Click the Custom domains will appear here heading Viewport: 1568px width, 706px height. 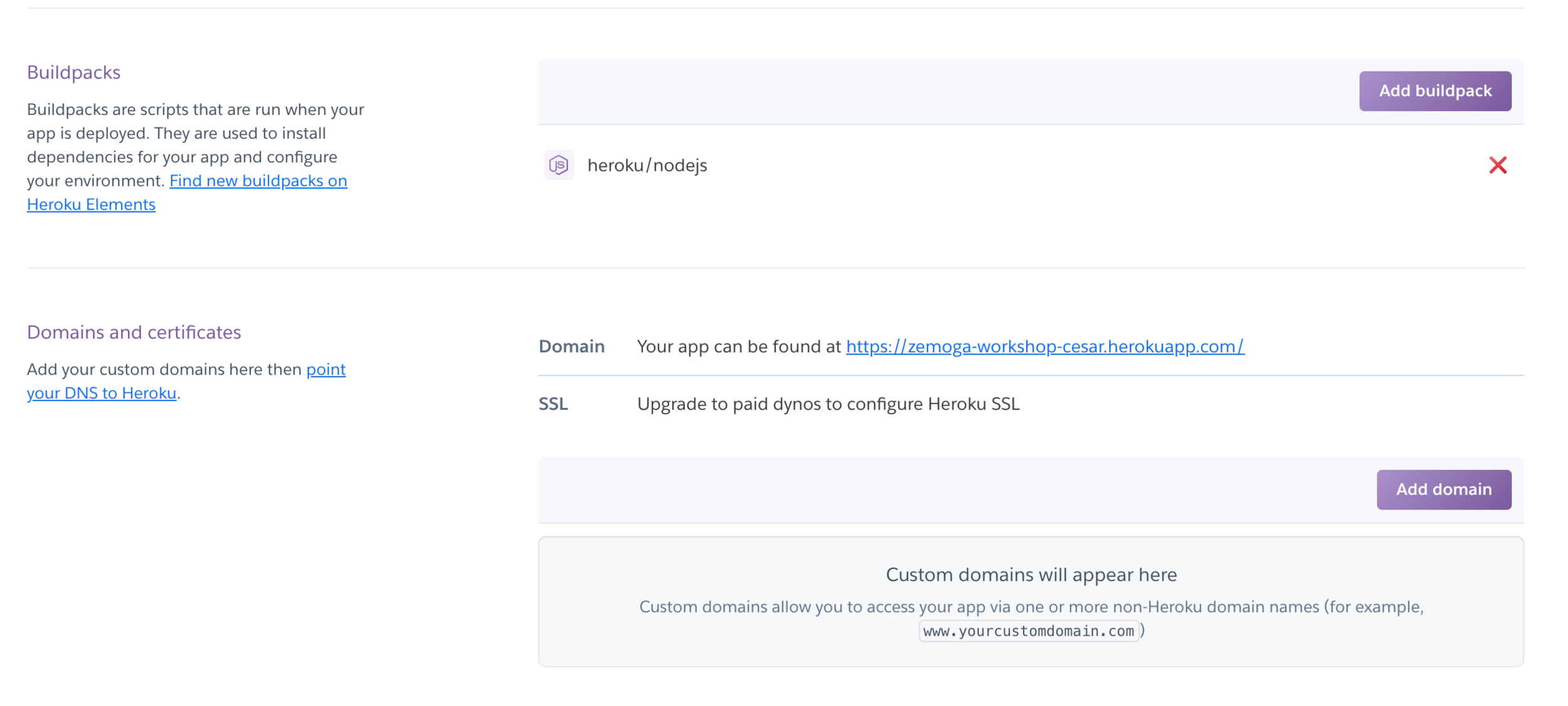click(x=1030, y=574)
